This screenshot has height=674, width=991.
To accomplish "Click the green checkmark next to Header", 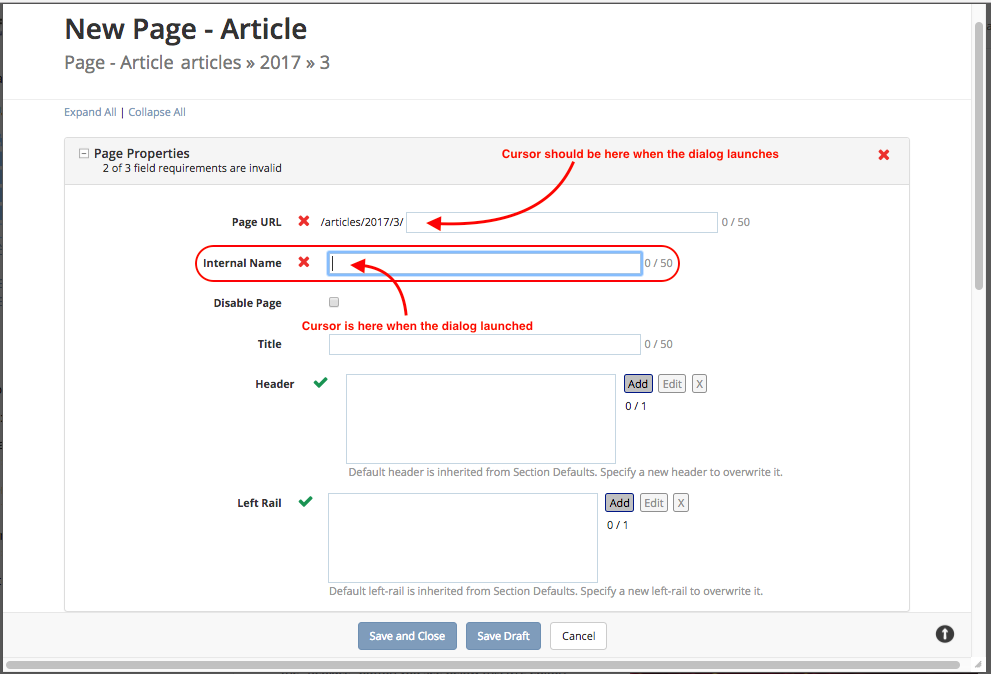I will [x=319, y=382].
